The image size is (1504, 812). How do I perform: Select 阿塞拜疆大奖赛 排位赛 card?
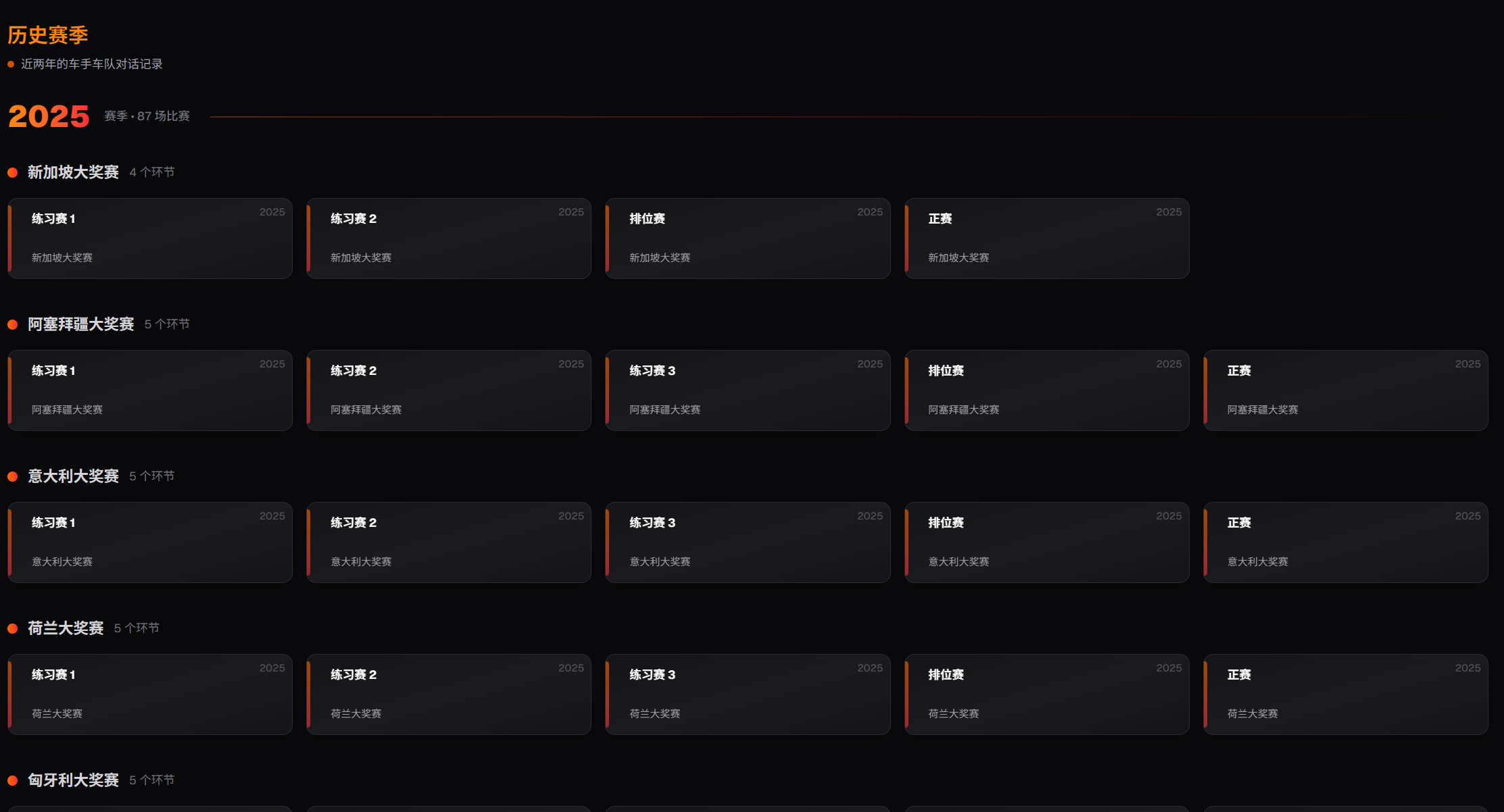1046,390
